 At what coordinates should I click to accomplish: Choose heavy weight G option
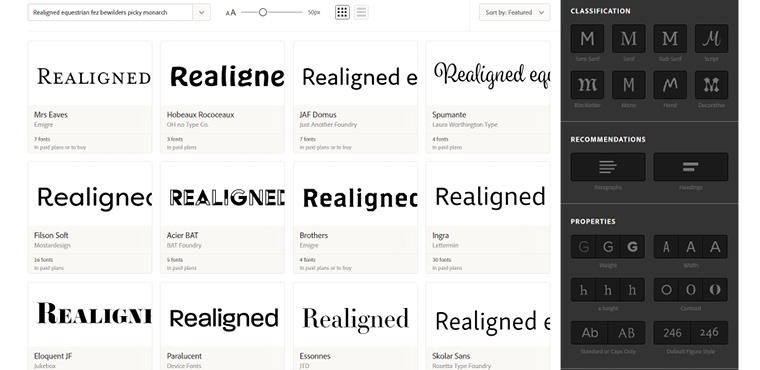click(x=633, y=247)
